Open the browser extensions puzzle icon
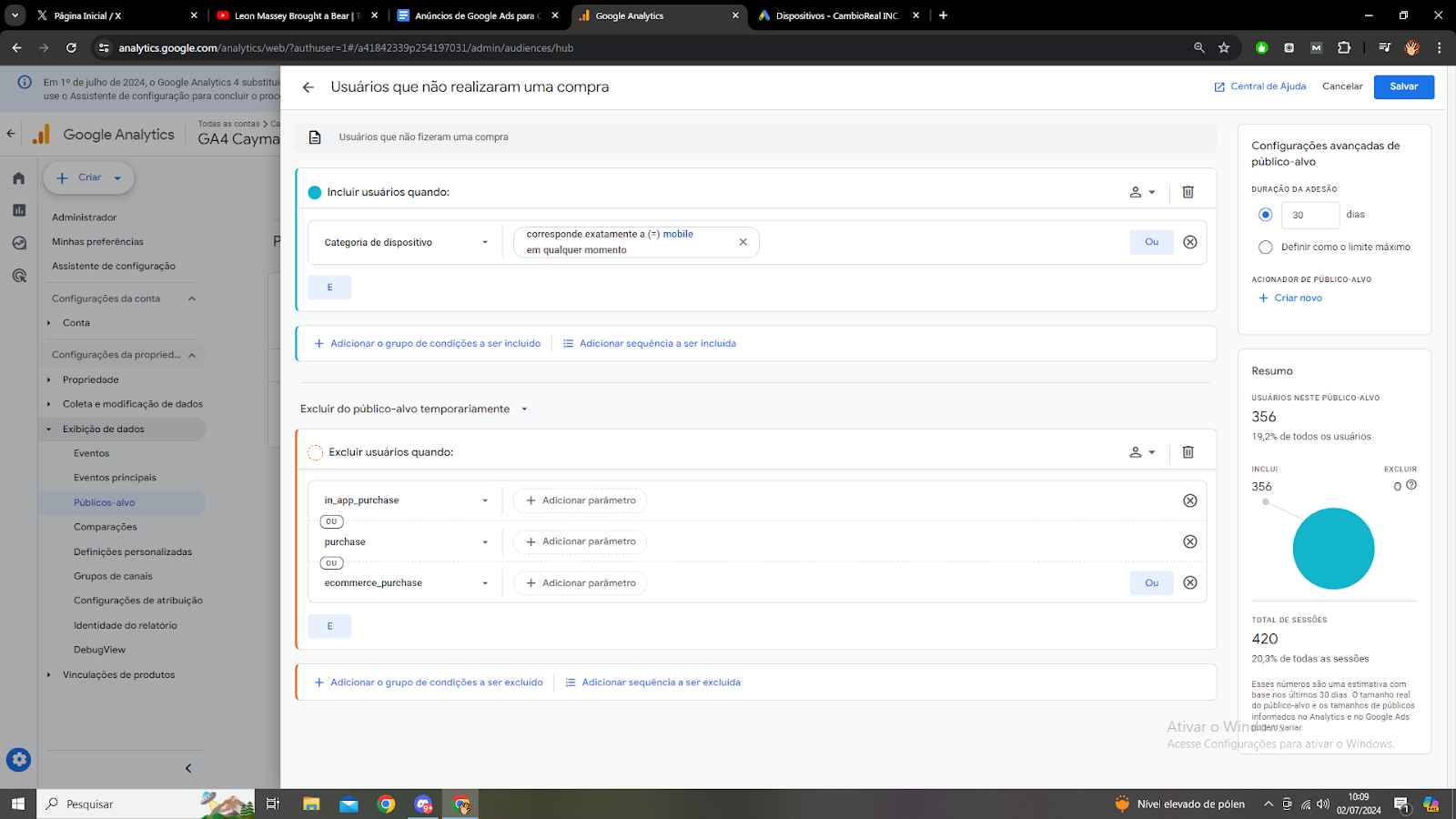This screenshot has width=1456, height=819. (1344, 47)
